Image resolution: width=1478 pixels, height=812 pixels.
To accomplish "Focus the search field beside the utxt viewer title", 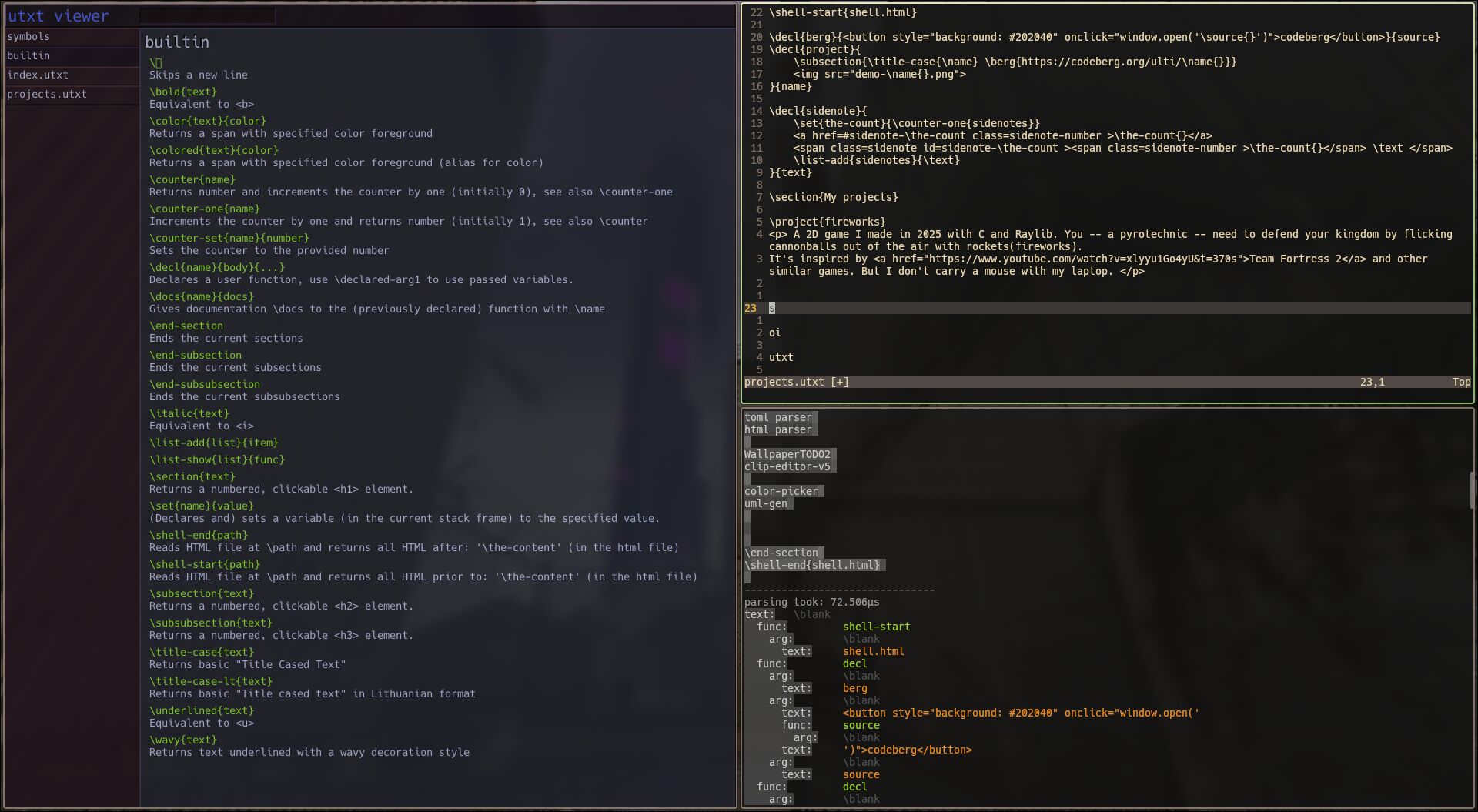I will [x=207, y=16].
